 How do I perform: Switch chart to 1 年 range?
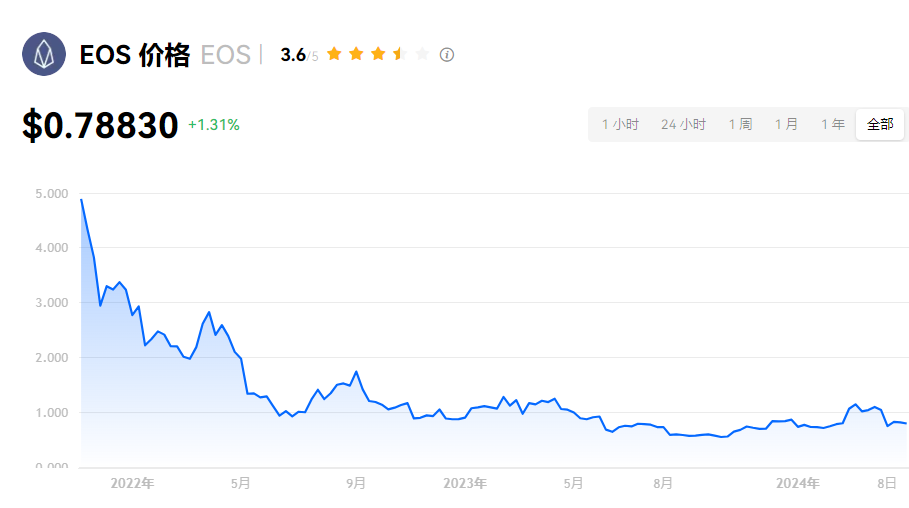(832, 125)
